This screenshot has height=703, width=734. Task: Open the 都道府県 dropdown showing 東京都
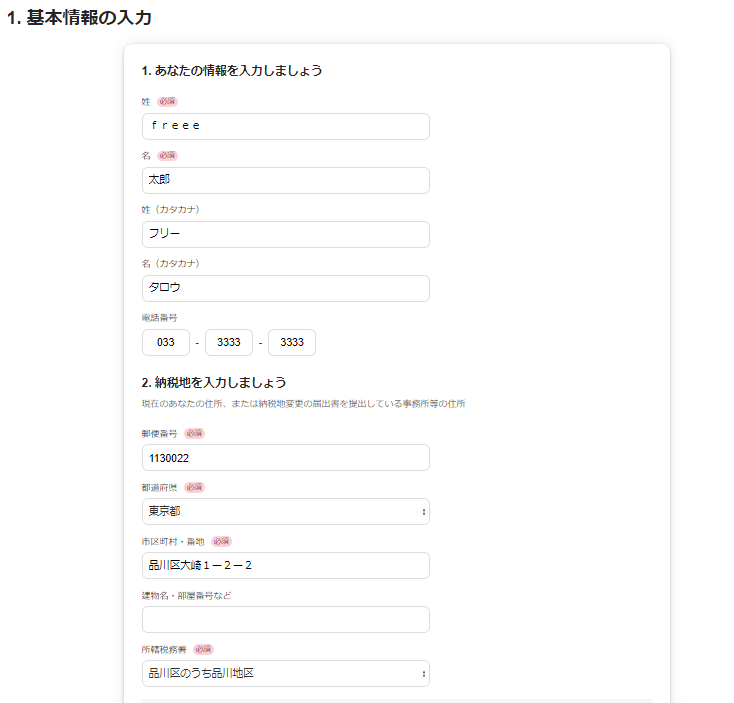click(286, 512)
